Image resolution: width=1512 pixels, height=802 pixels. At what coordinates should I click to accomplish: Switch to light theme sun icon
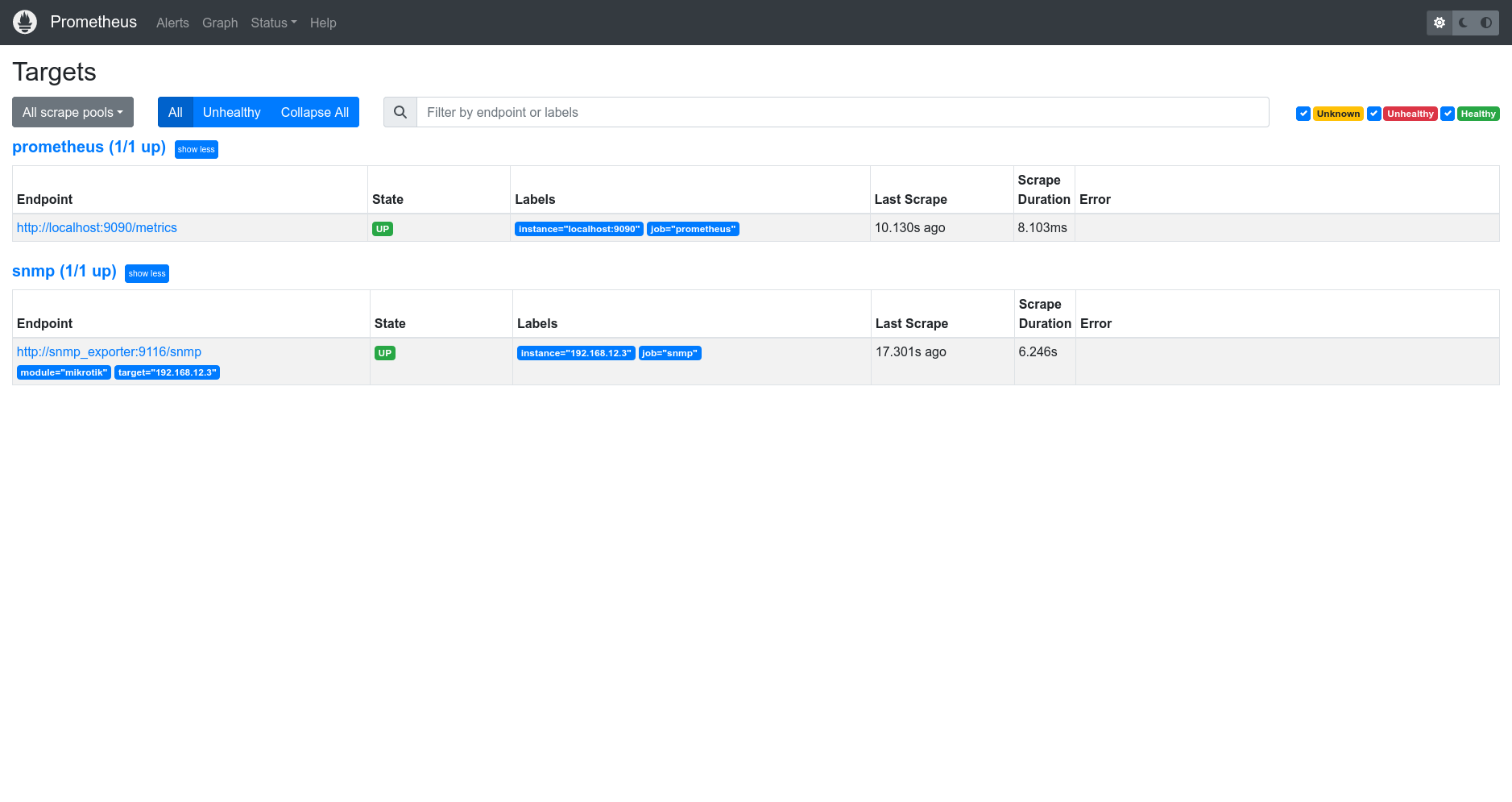click(1440, 23)
